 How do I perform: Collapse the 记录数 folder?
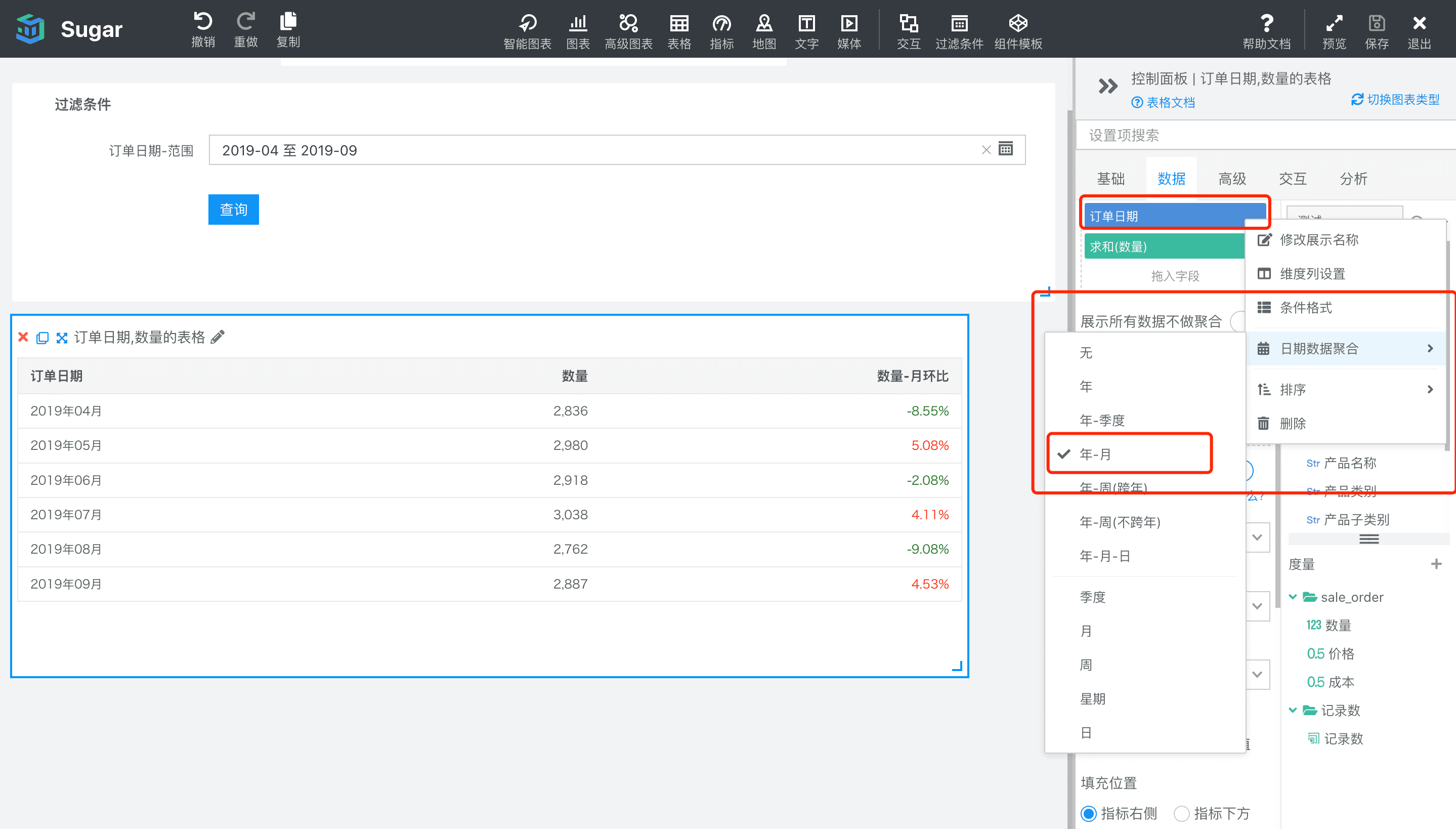tap(1293, 710)
